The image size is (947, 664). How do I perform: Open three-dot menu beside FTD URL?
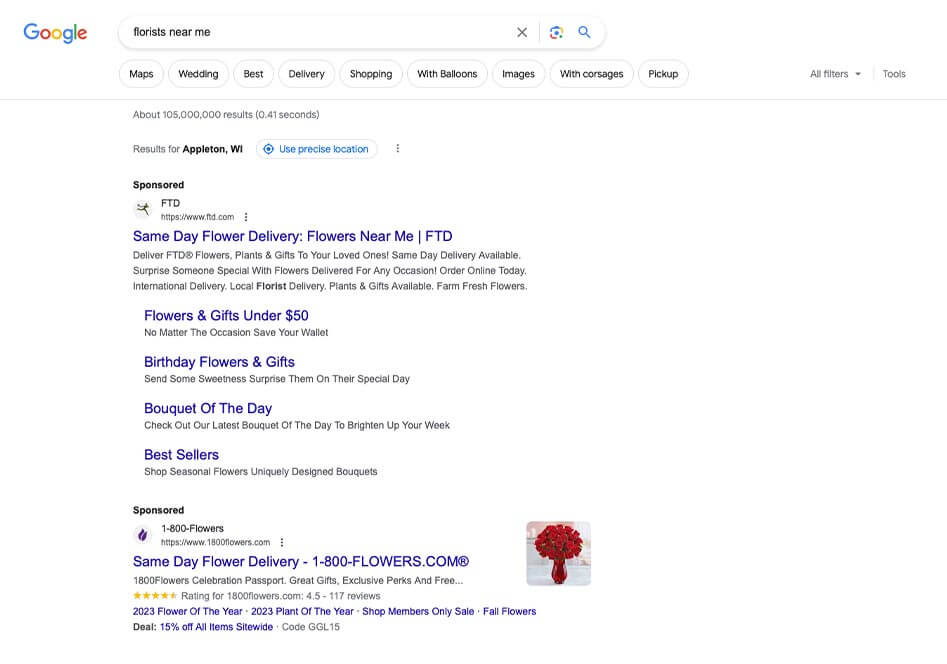tap(246, 217)
